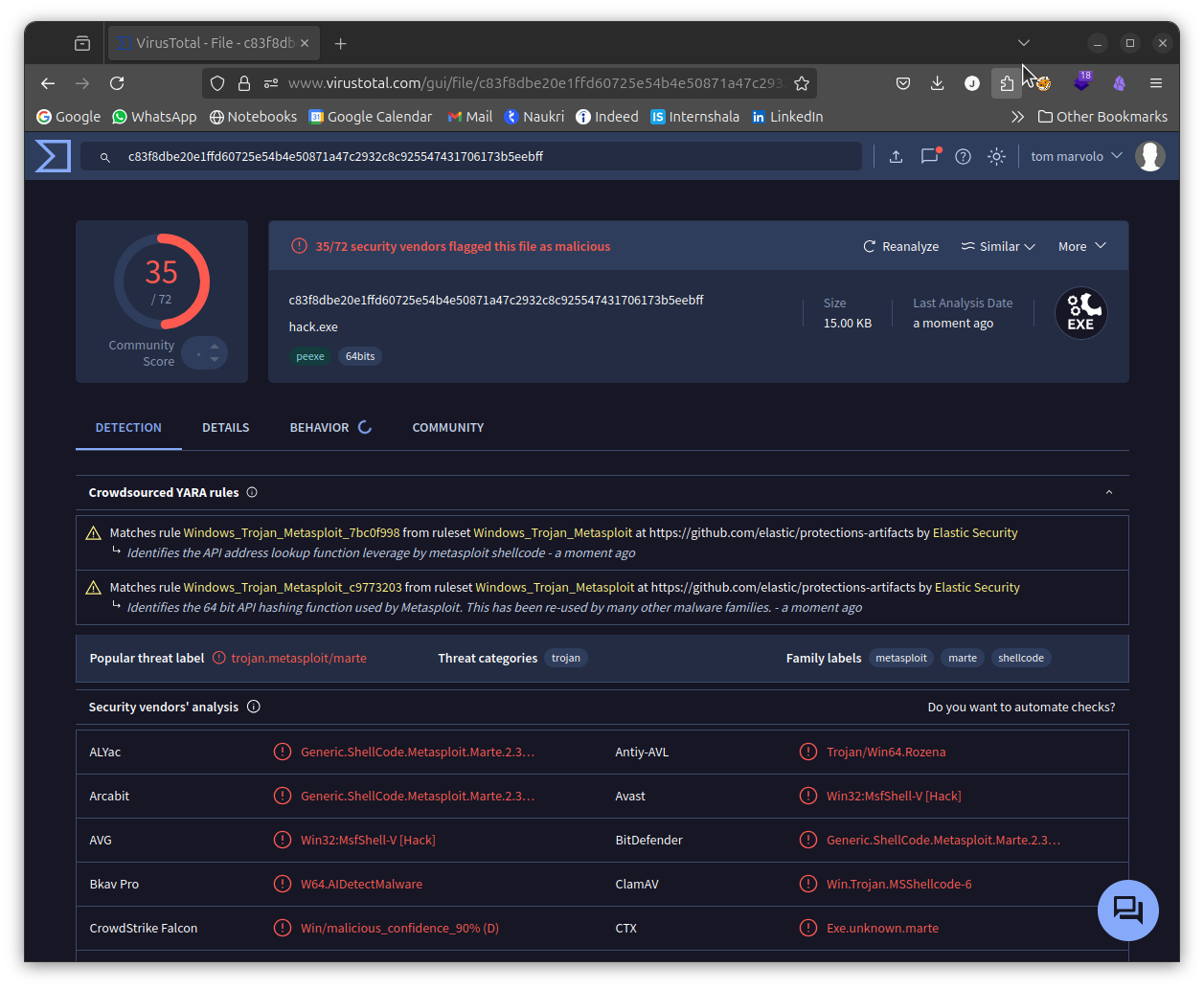Click the browser address bar URL
The height and width of the screenshot is (989, 1204).
(535, 83)
